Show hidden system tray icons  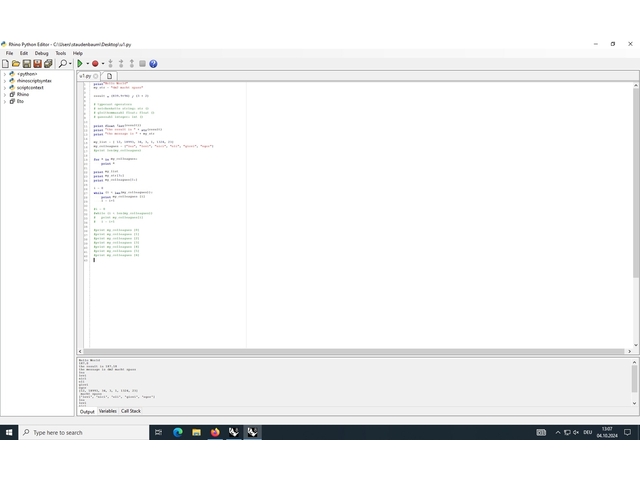[x=558, y=432]
